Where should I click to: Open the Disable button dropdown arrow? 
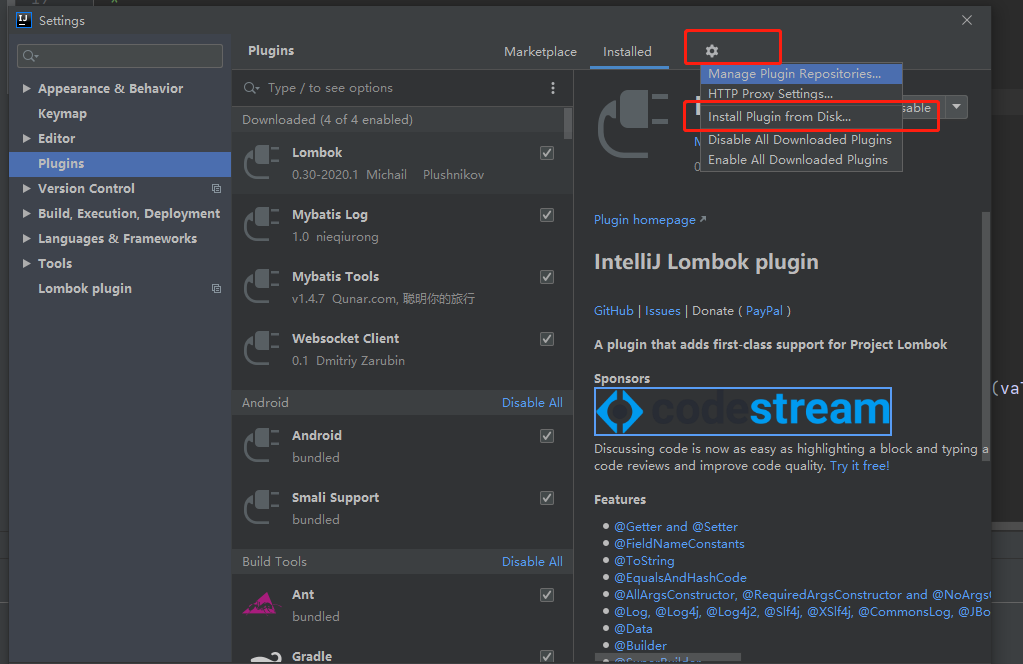click(956, 106)
